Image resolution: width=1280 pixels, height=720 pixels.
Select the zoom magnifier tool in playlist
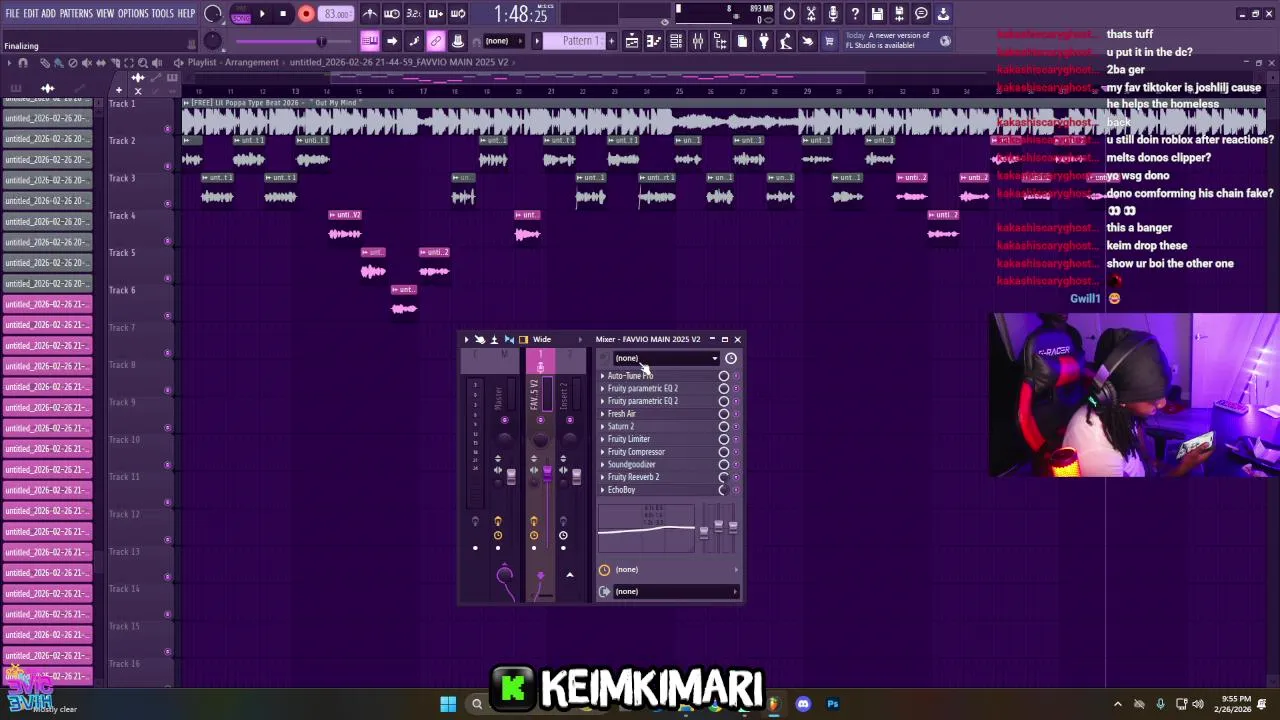coord(143,63)
